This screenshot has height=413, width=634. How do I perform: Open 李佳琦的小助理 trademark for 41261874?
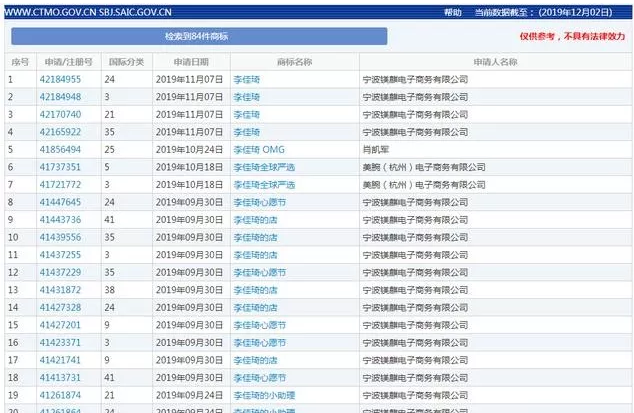tap(264, 395)
